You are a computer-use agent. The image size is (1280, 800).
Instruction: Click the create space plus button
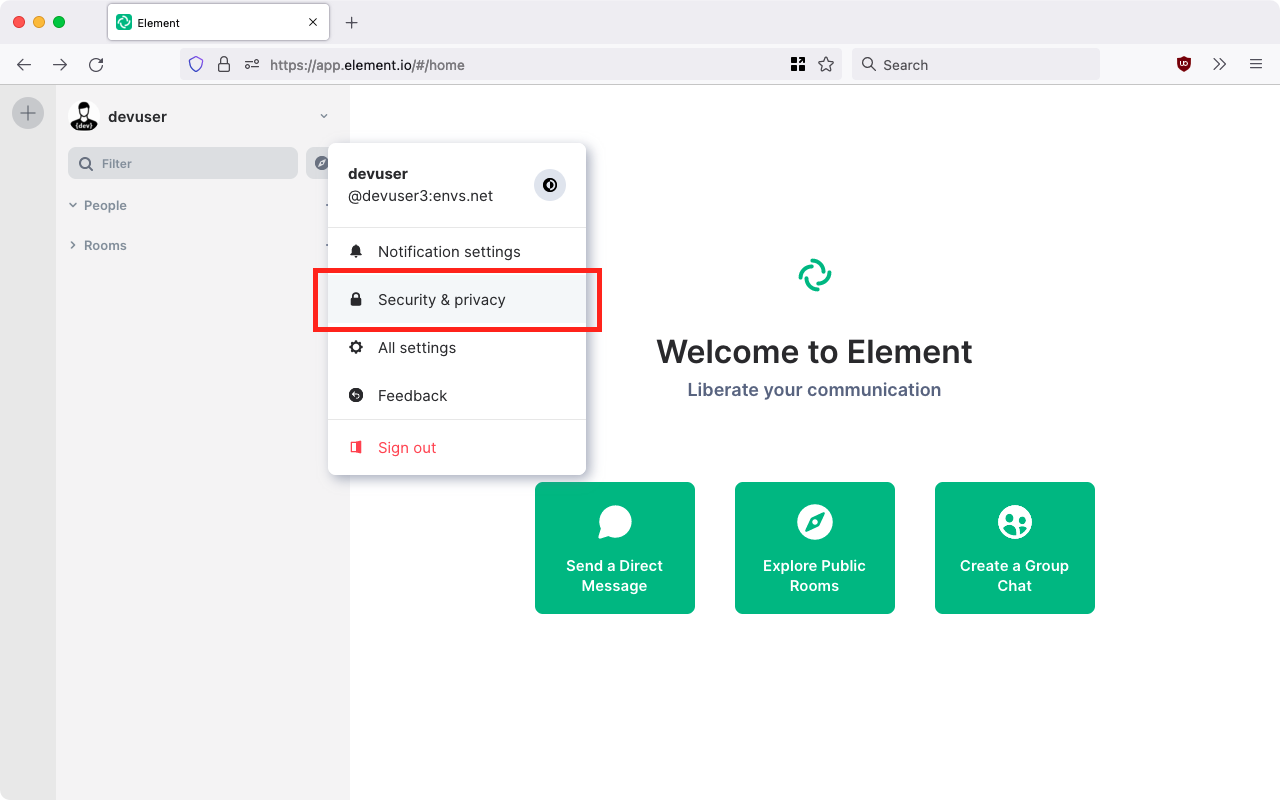28,113
